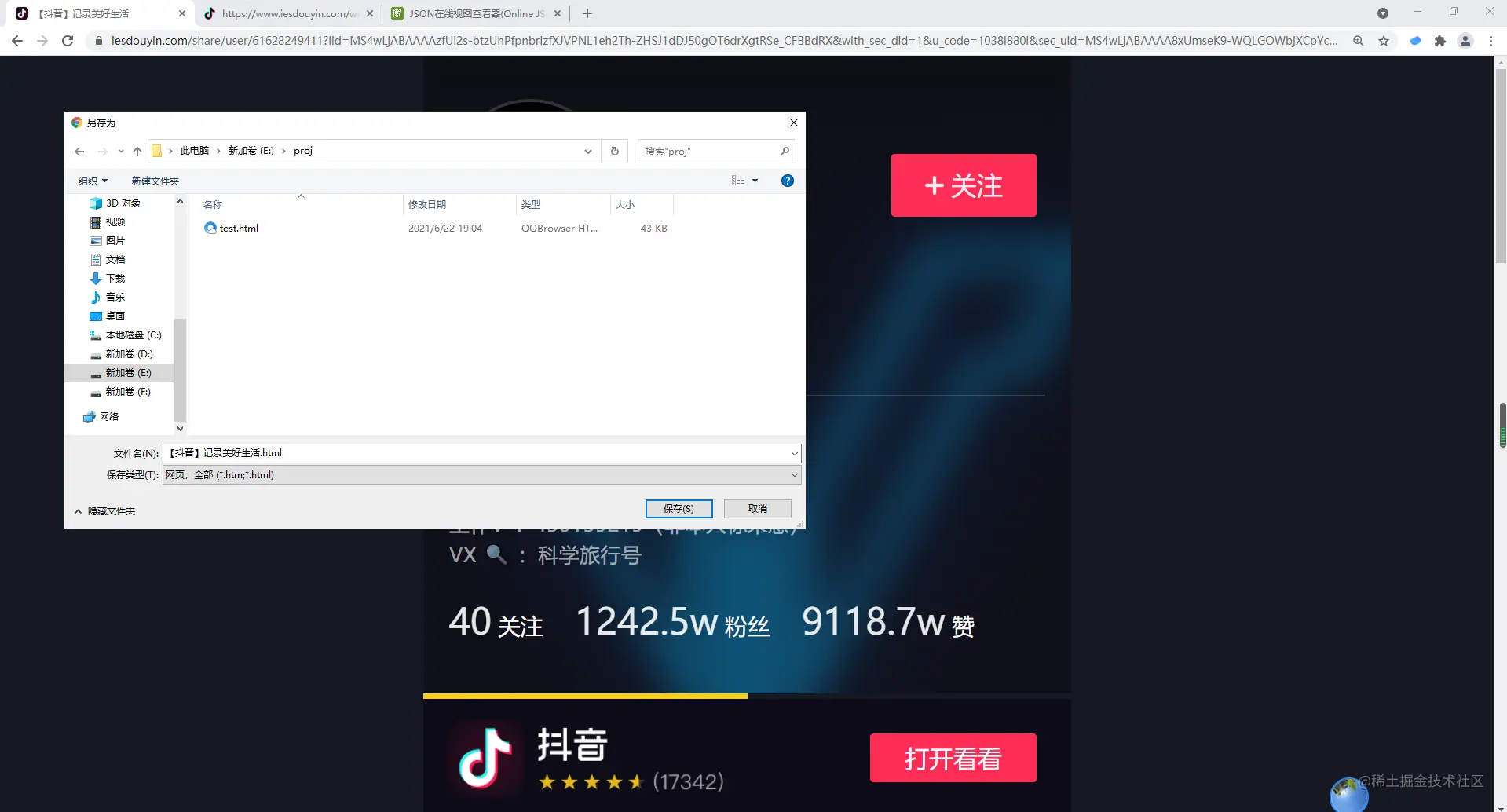Screen dimensions: 1507x812
Task: Click the 文件名 filename input field
Action: click(476, 453)
